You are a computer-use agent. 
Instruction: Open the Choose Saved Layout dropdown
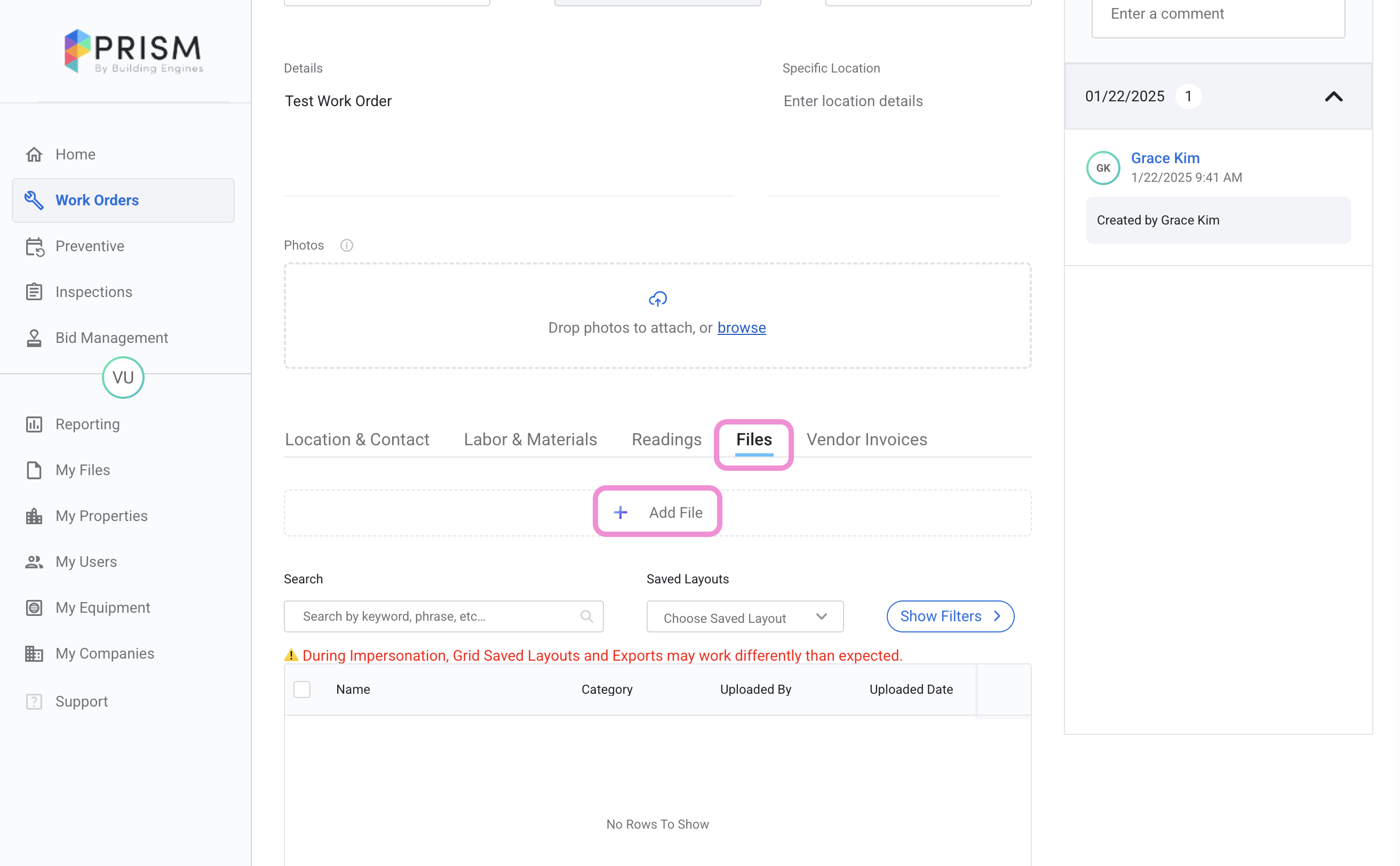click(x=744, y=618)
